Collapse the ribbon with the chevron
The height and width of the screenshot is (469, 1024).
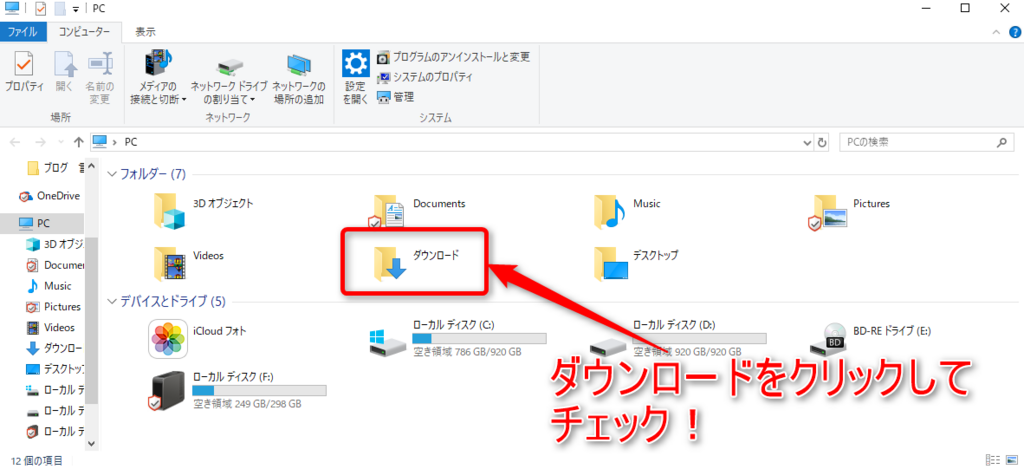pos(996,32)
